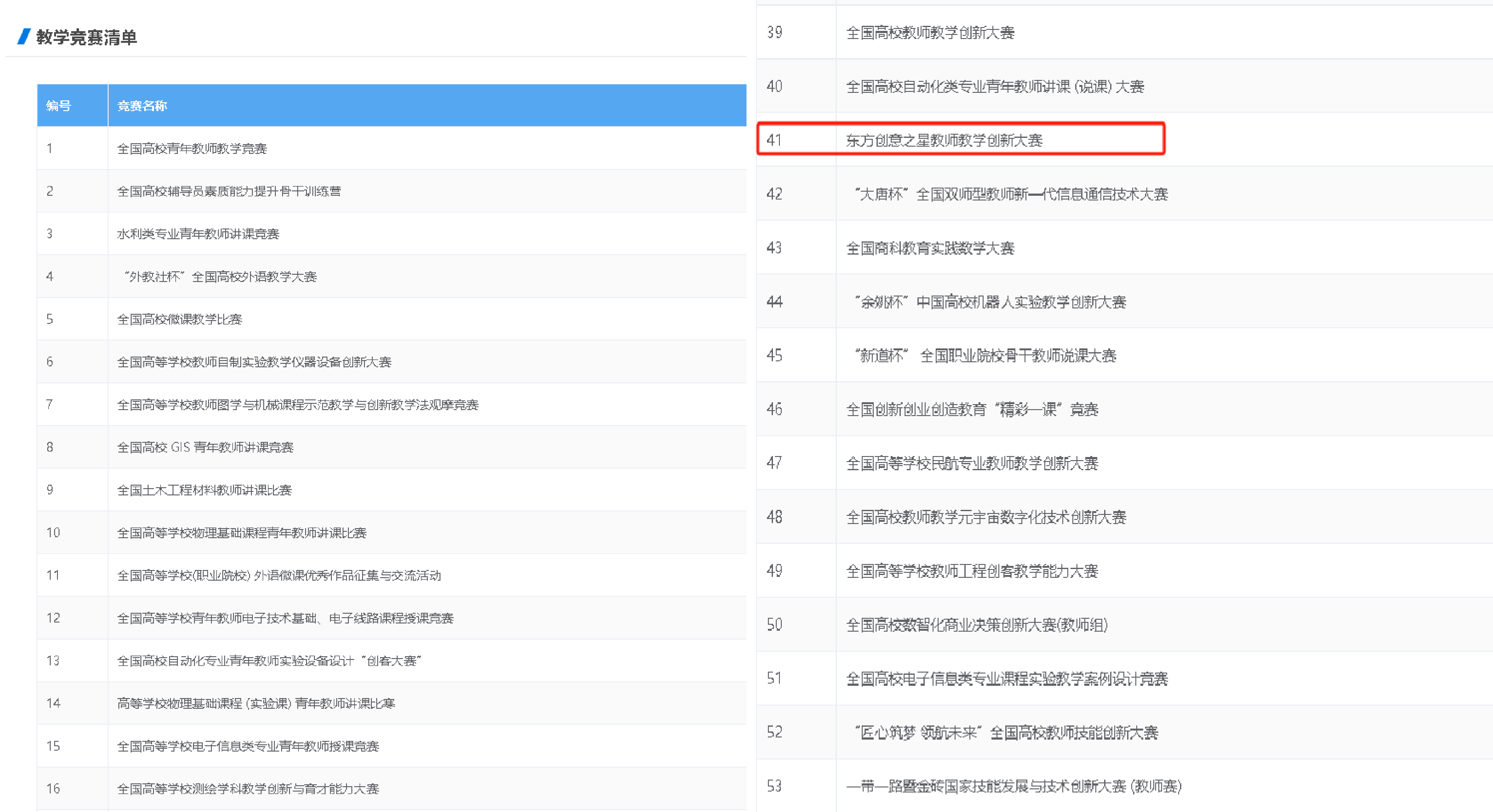1493x812 pixels.
Task: Select row 1 全国高校青年教师教学竞赛
Action: pos(192,149)
